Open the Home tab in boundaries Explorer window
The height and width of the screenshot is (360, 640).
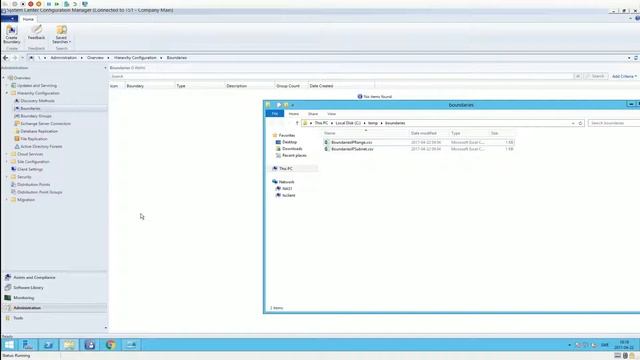[x=293, y=114]
